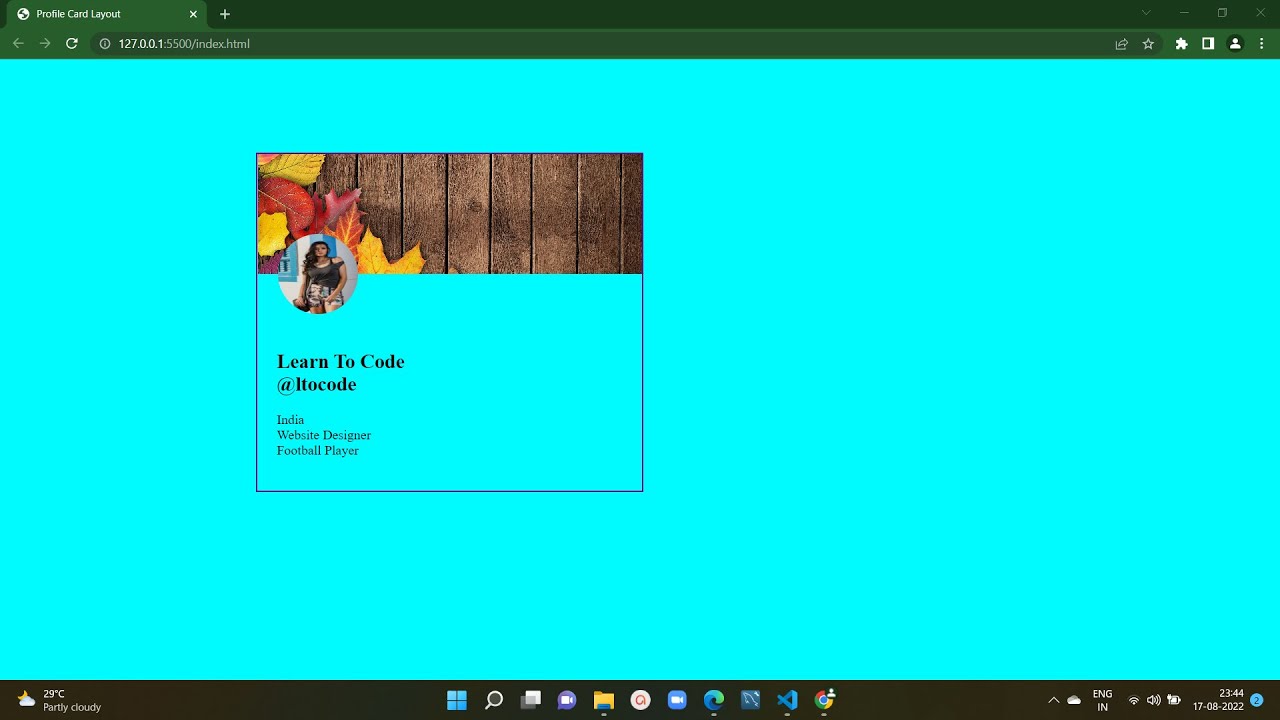
Task: Show hidden system tray icons chevron
Action: [1053, 700]
